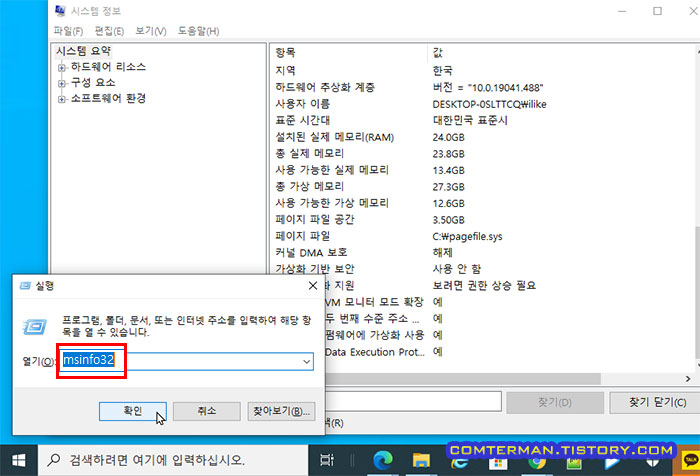Click 확인 in the Run dialog

point(133,411)
